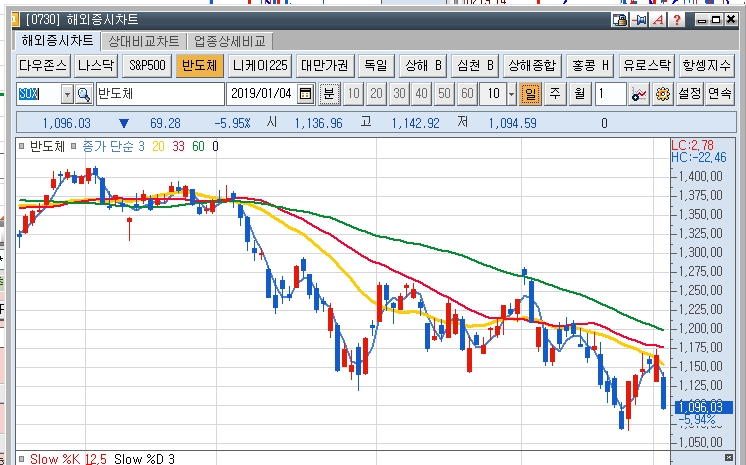The width and height of the screenshot is (746, 465).
Task: Open the minute interval dropdown arrow
Action: [x=511, y=94]
